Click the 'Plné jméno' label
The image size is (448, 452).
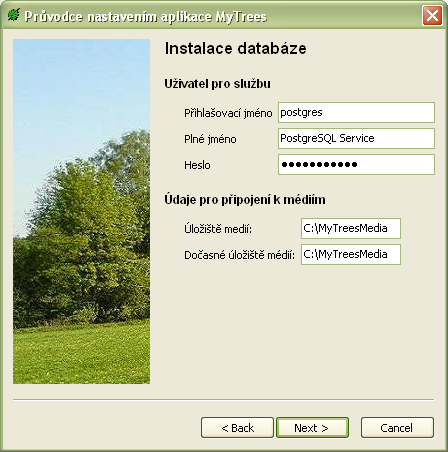(x=210, y=139)
